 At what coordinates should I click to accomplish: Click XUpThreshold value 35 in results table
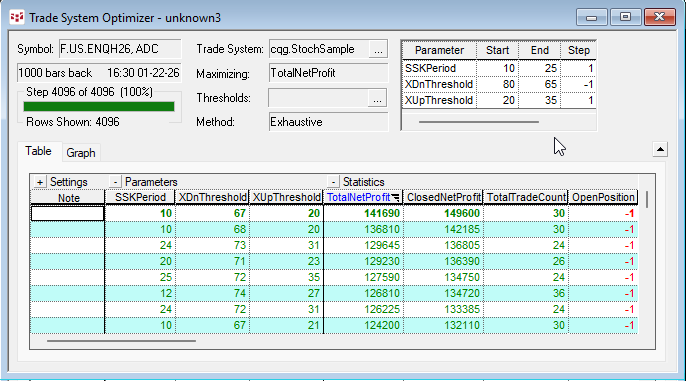(x=287, y=277)
